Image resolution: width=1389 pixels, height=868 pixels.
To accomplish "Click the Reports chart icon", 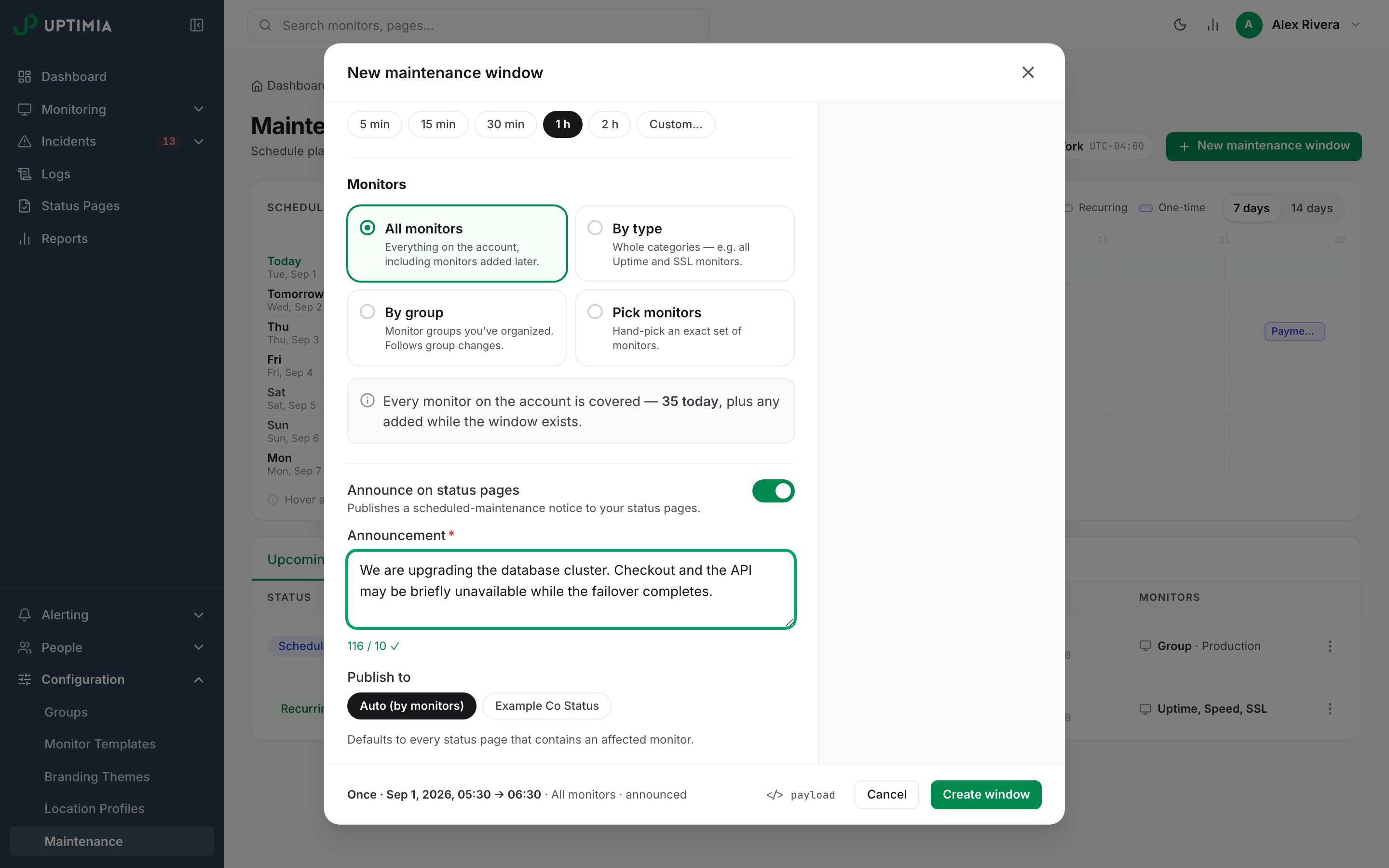I will tap(24, 239).
